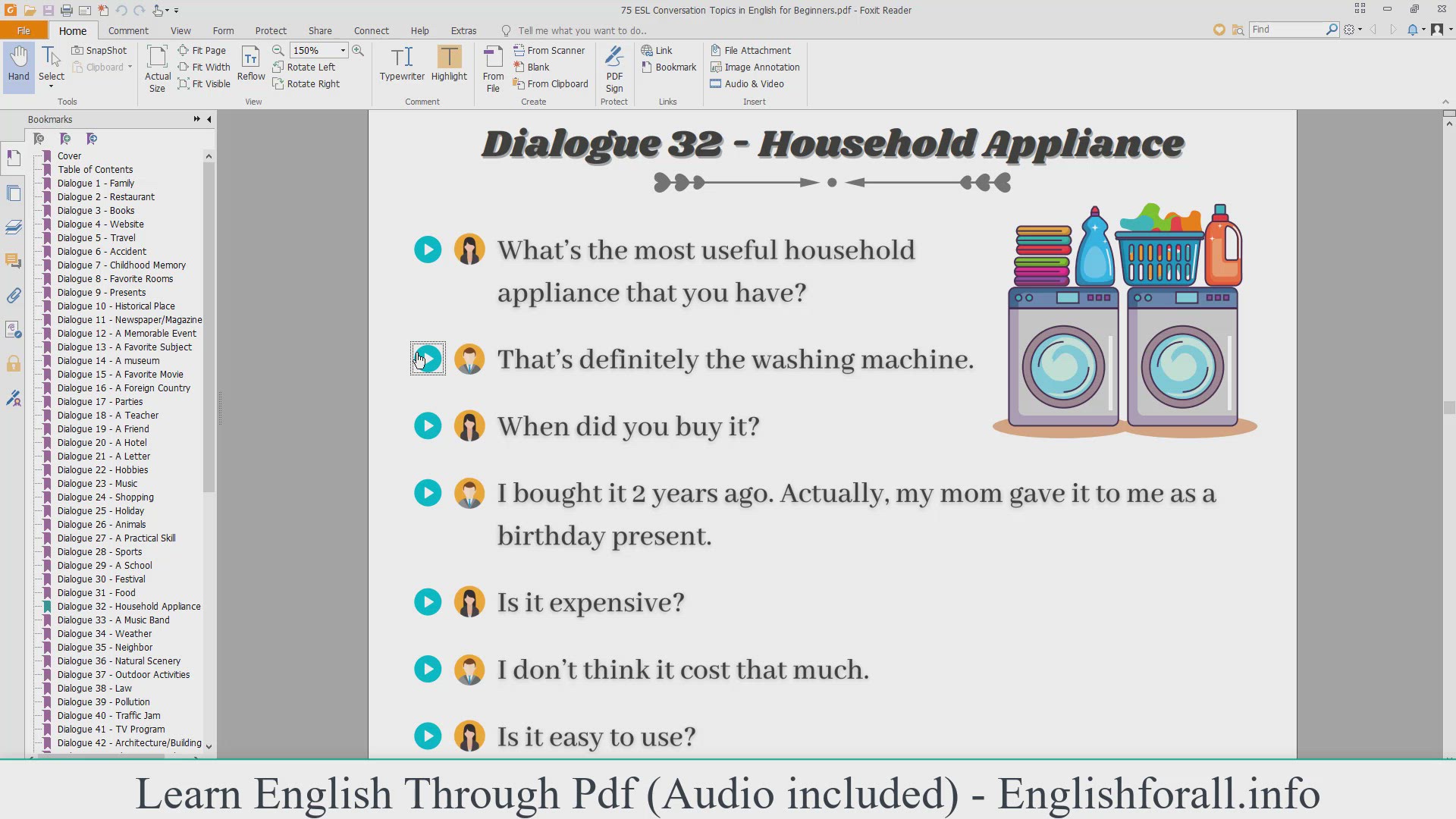Open the Comment ribbon tab
Viewport: 1456px width, 819px height.
click(x=128, y=30)
